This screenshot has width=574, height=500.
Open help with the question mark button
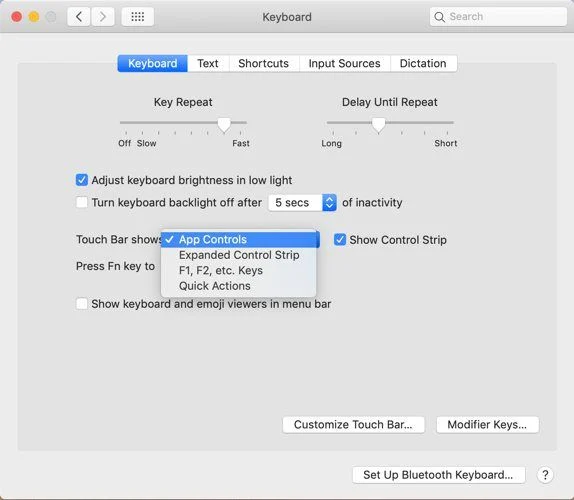[x=545, y=475]
